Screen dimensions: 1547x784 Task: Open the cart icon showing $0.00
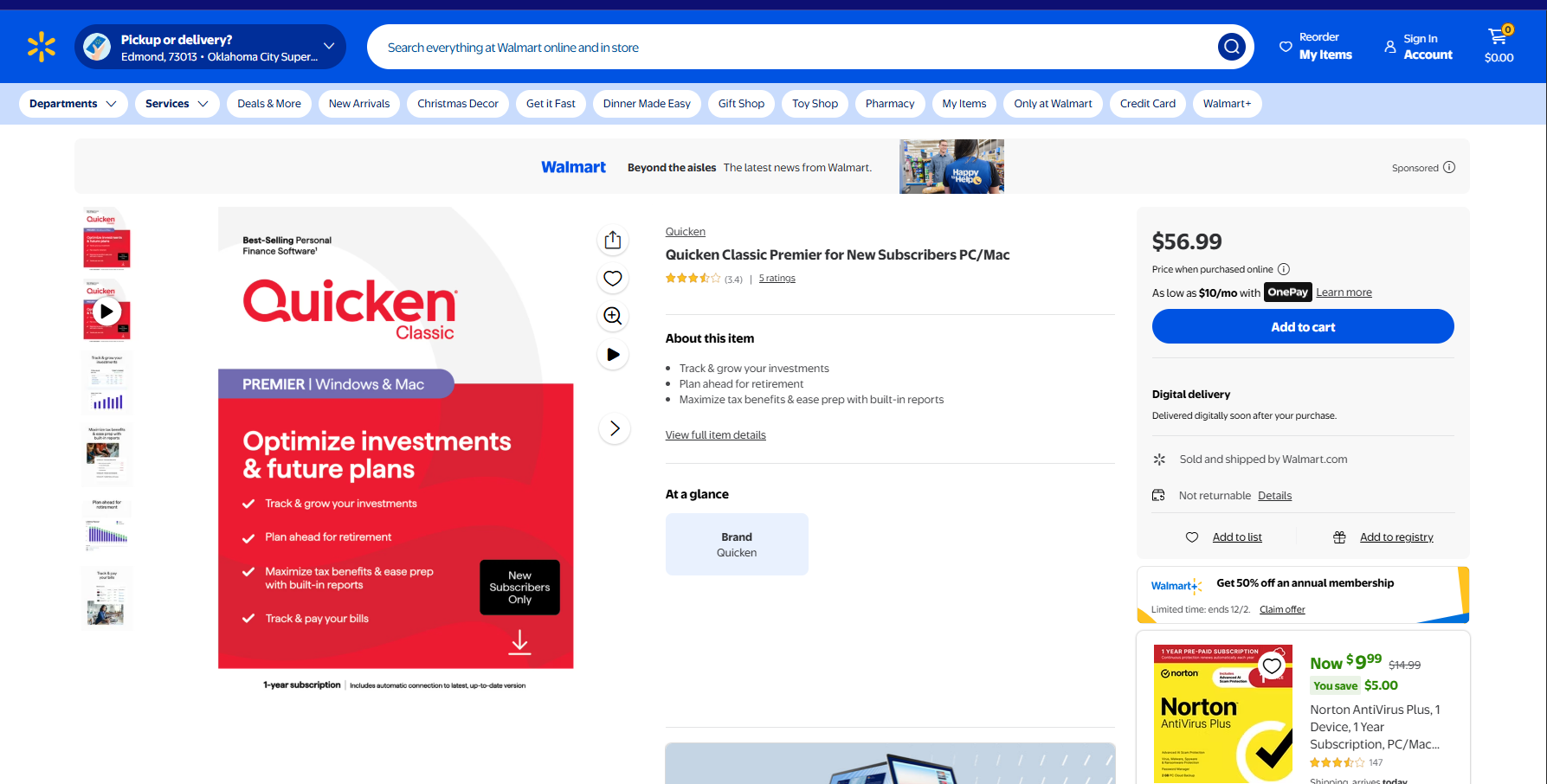(x=1499, y=46)
